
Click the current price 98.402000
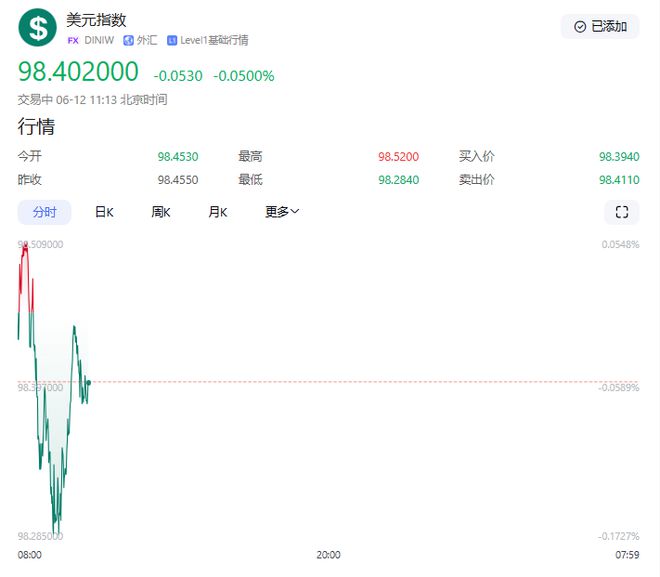(78, 71)
